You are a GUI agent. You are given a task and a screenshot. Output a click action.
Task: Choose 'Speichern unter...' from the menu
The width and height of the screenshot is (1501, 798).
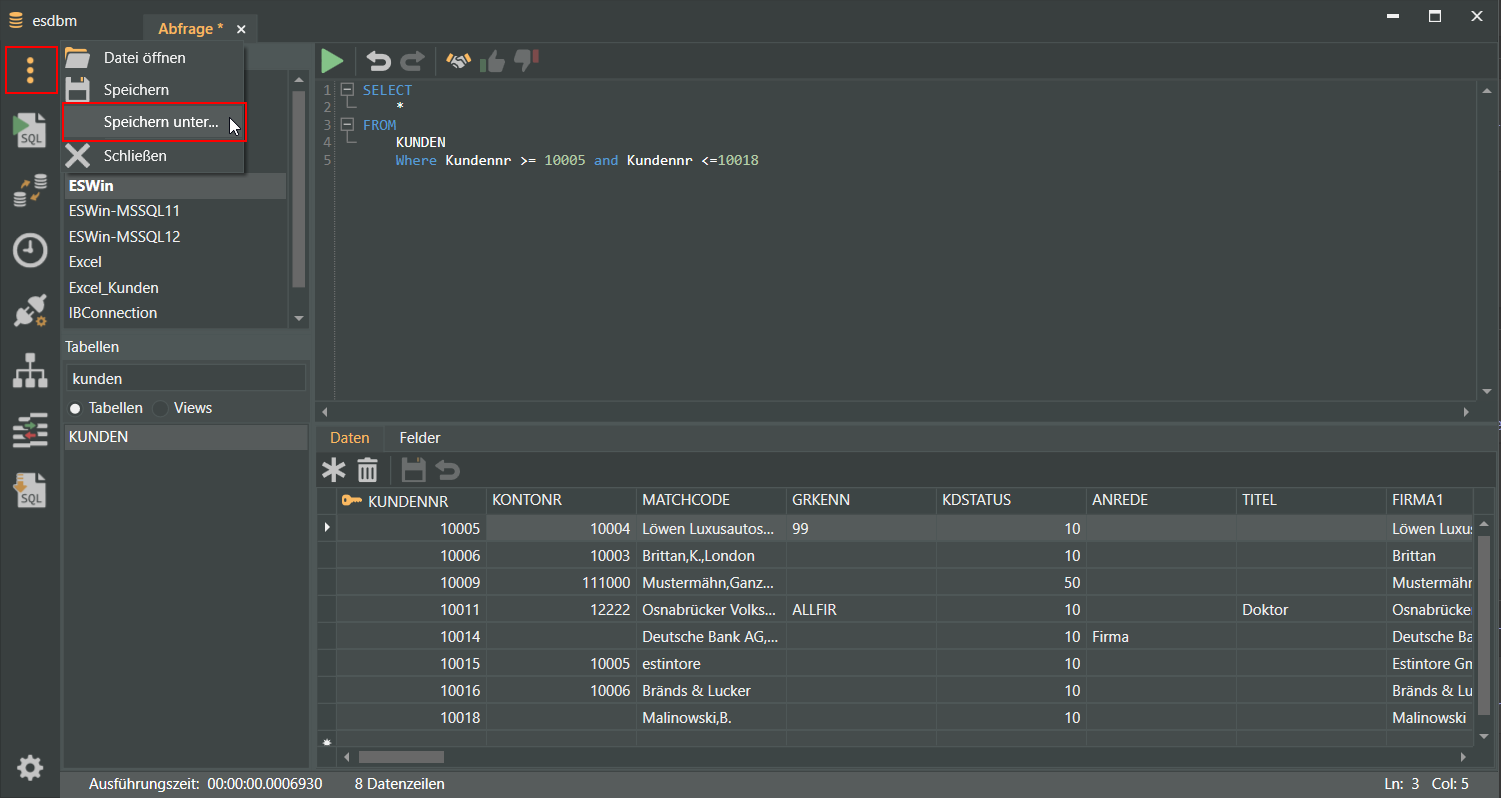(160, 122)
